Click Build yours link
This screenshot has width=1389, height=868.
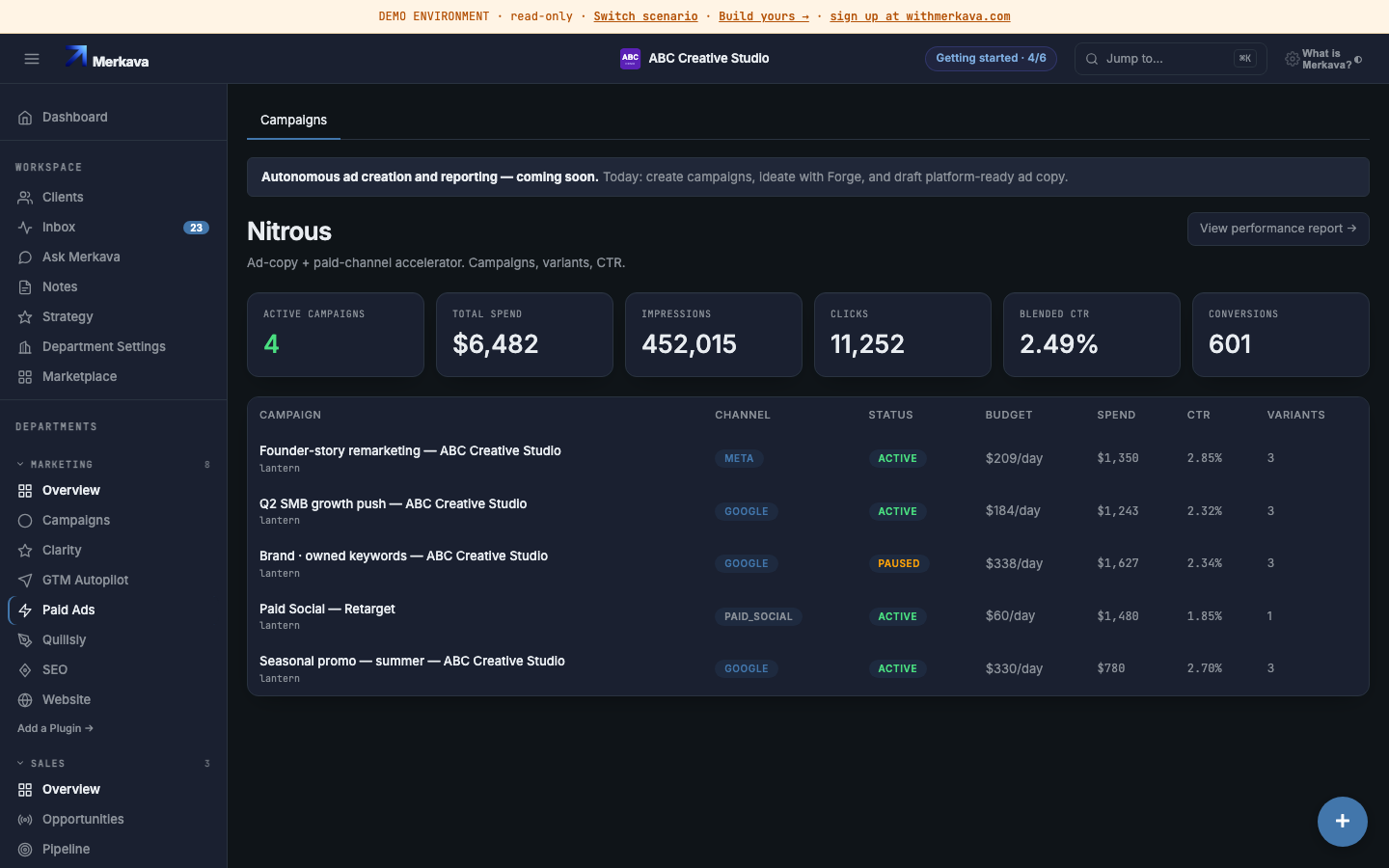764,16
